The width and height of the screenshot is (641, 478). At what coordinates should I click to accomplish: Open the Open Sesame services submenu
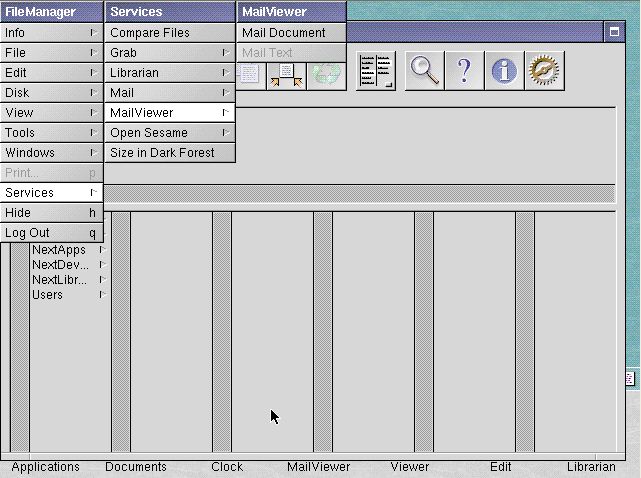click(170, 133)
